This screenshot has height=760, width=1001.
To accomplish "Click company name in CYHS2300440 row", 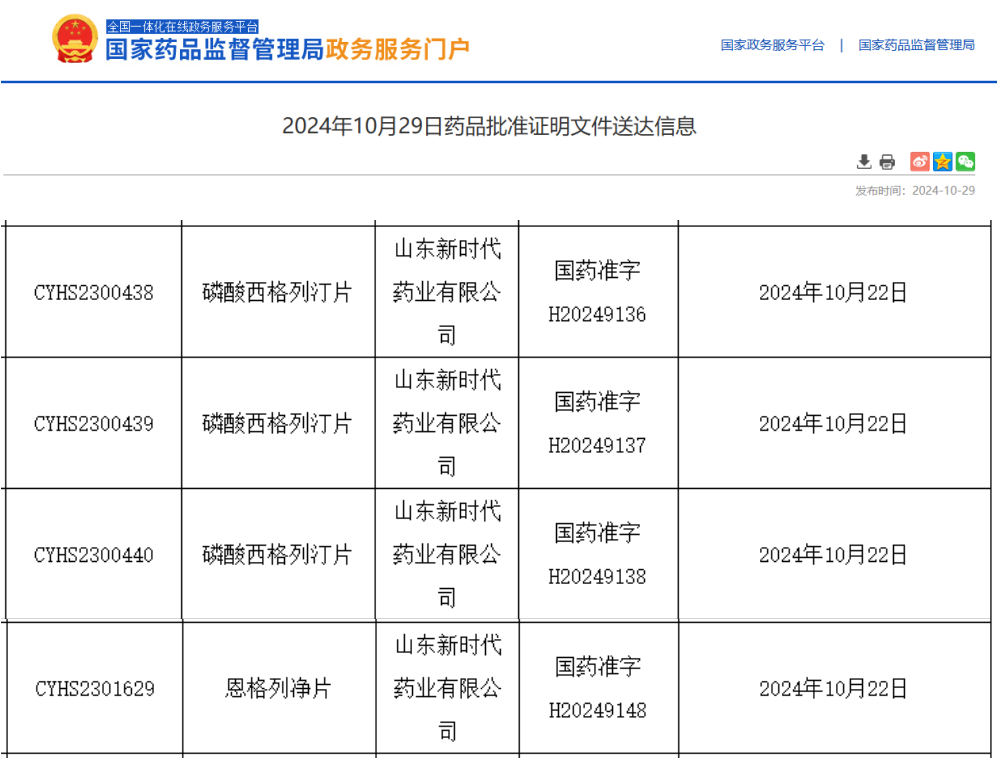I will [x=447, y=554].
